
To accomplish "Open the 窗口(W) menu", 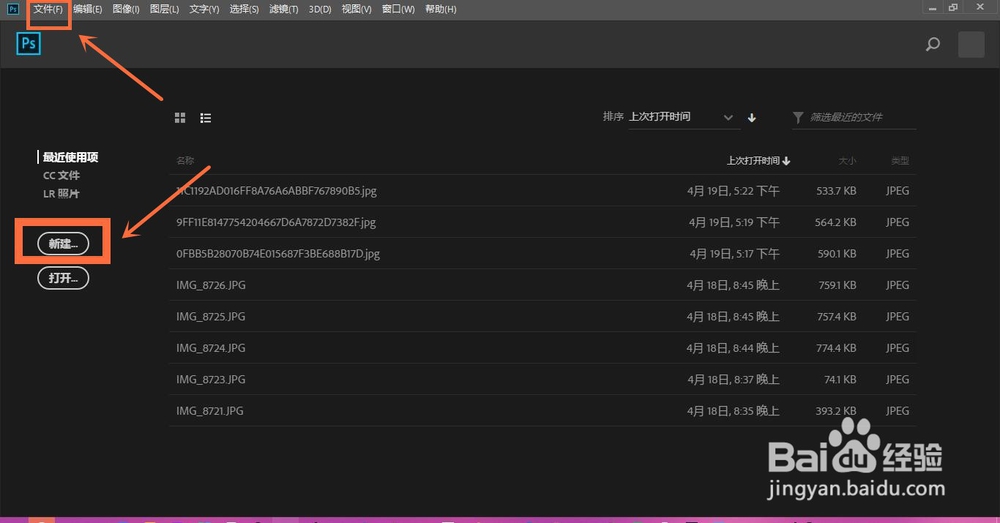I will click(398, 9).
